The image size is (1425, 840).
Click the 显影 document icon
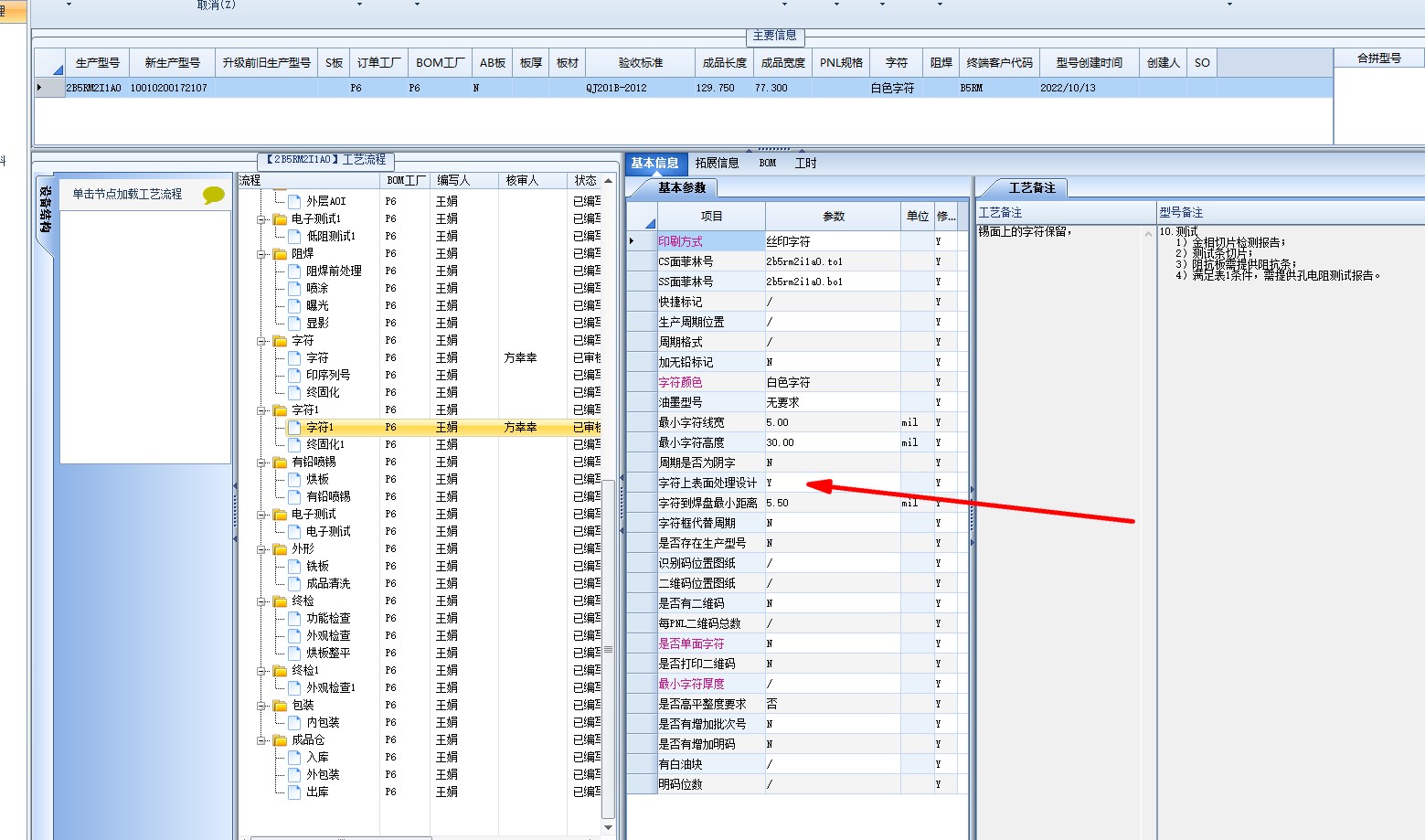(x=294, y=323)
